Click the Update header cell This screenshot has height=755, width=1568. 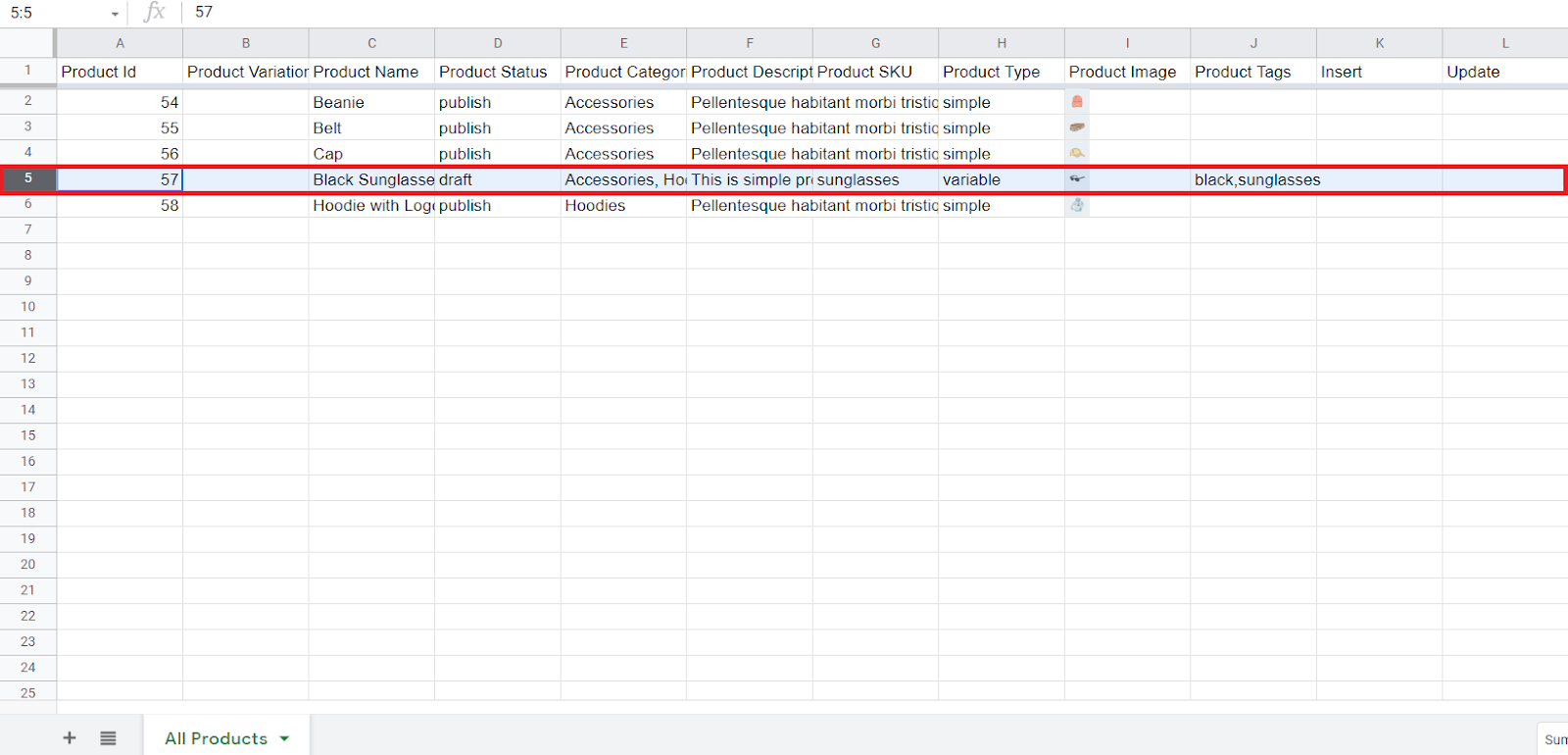click(x=1505, y=72)
